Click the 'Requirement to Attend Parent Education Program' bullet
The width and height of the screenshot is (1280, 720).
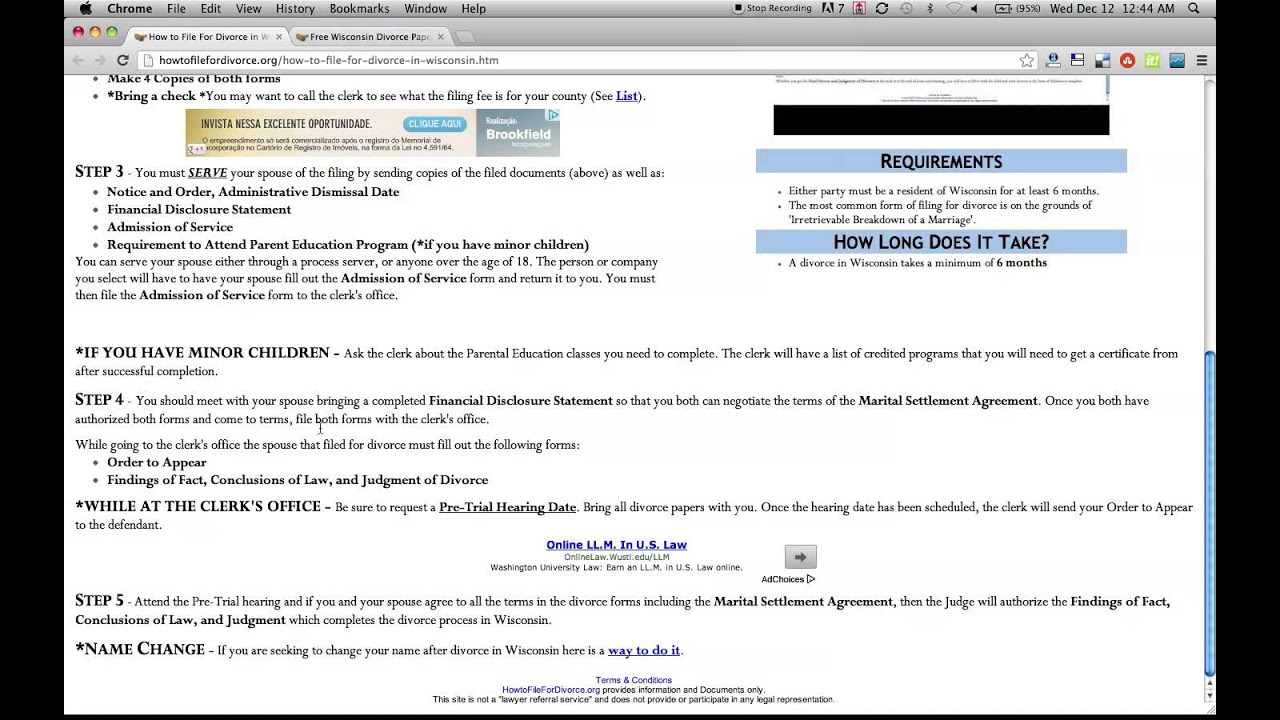[x=348, y=244]
